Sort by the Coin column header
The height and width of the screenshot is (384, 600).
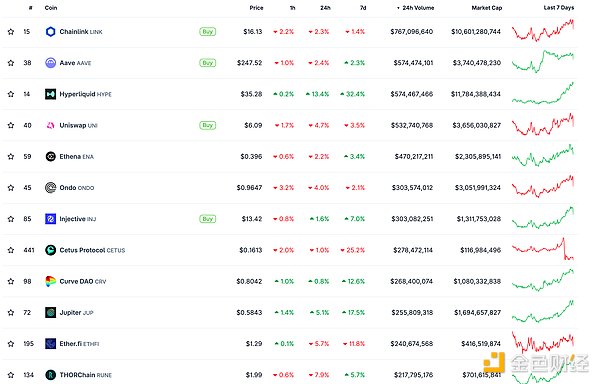tap(51, 8)
